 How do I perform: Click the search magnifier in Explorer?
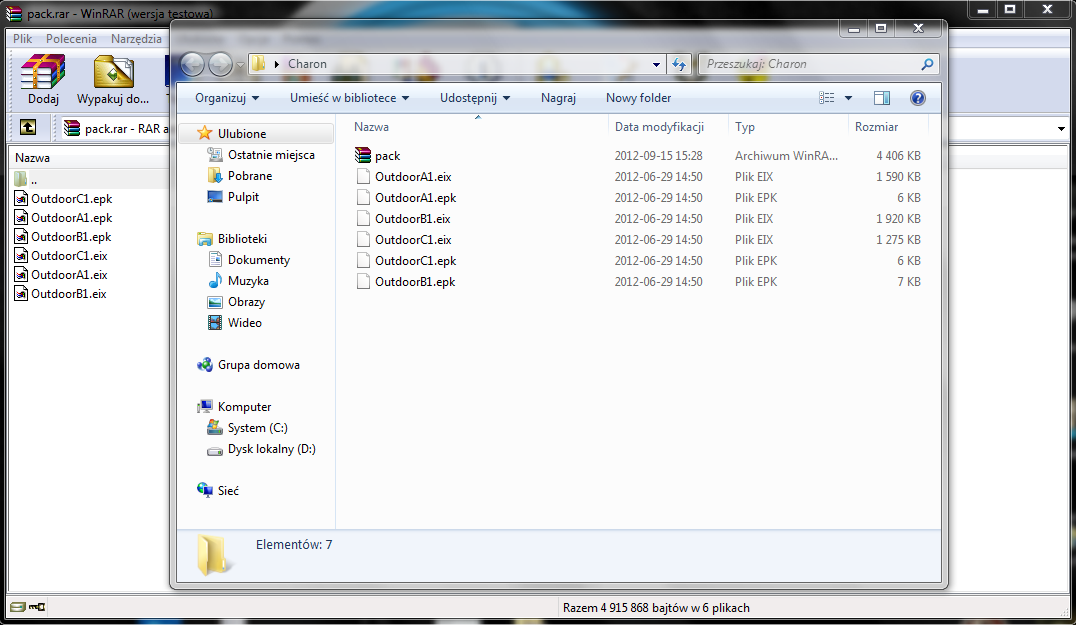927,64
